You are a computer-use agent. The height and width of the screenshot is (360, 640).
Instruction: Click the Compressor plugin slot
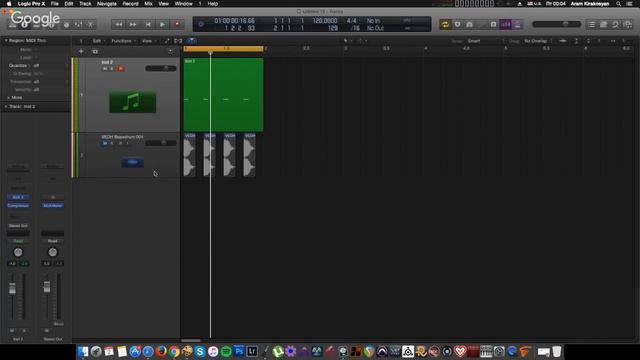click(x=18, y=206)
